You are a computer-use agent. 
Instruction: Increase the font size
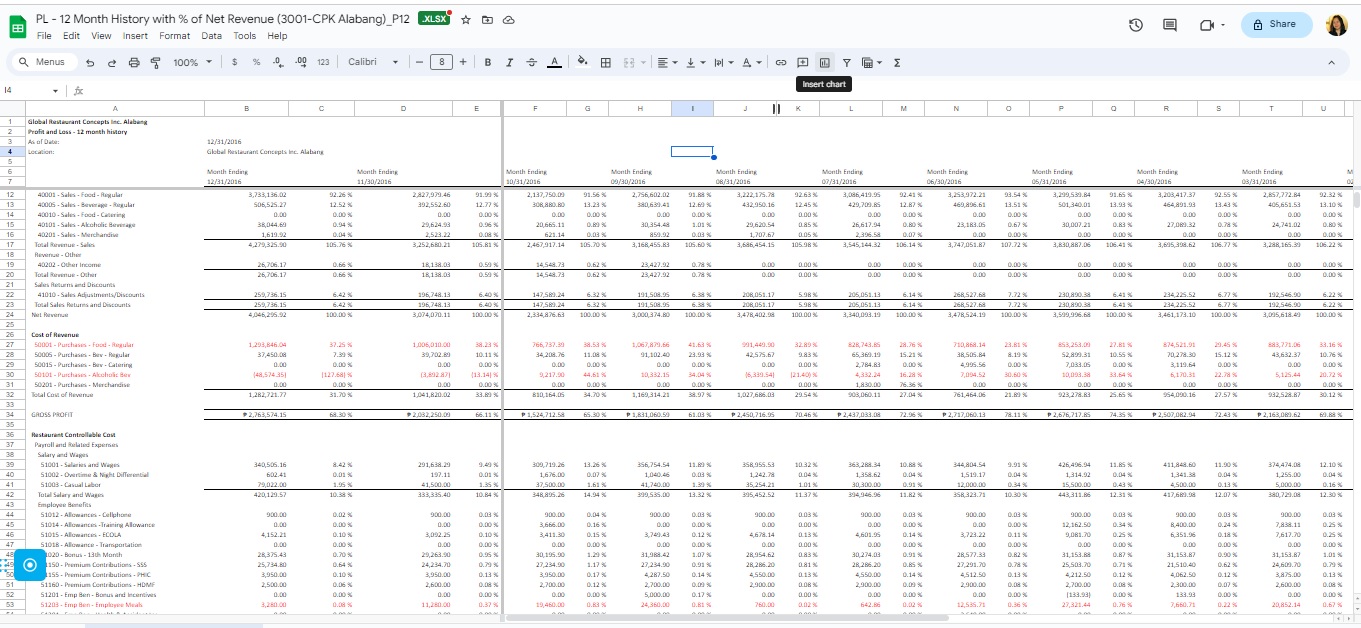click(463, 62)
